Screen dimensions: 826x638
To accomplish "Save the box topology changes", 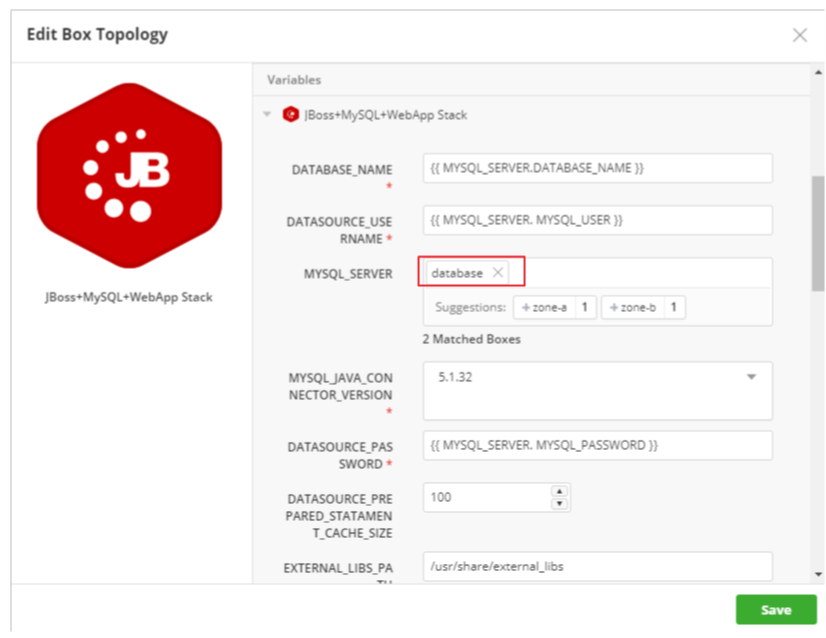I will [776, 610].
